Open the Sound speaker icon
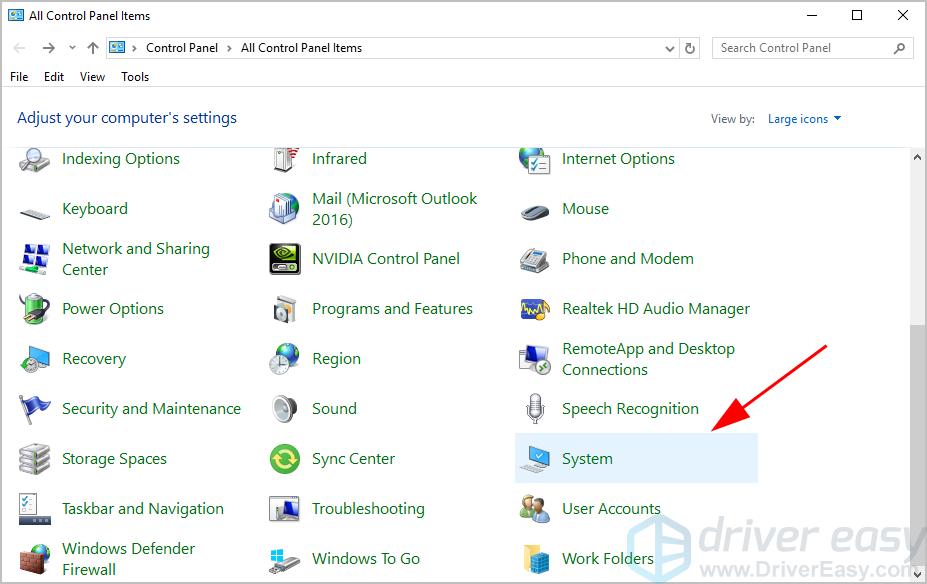The image size is (927, 584). tap(285, 409)
